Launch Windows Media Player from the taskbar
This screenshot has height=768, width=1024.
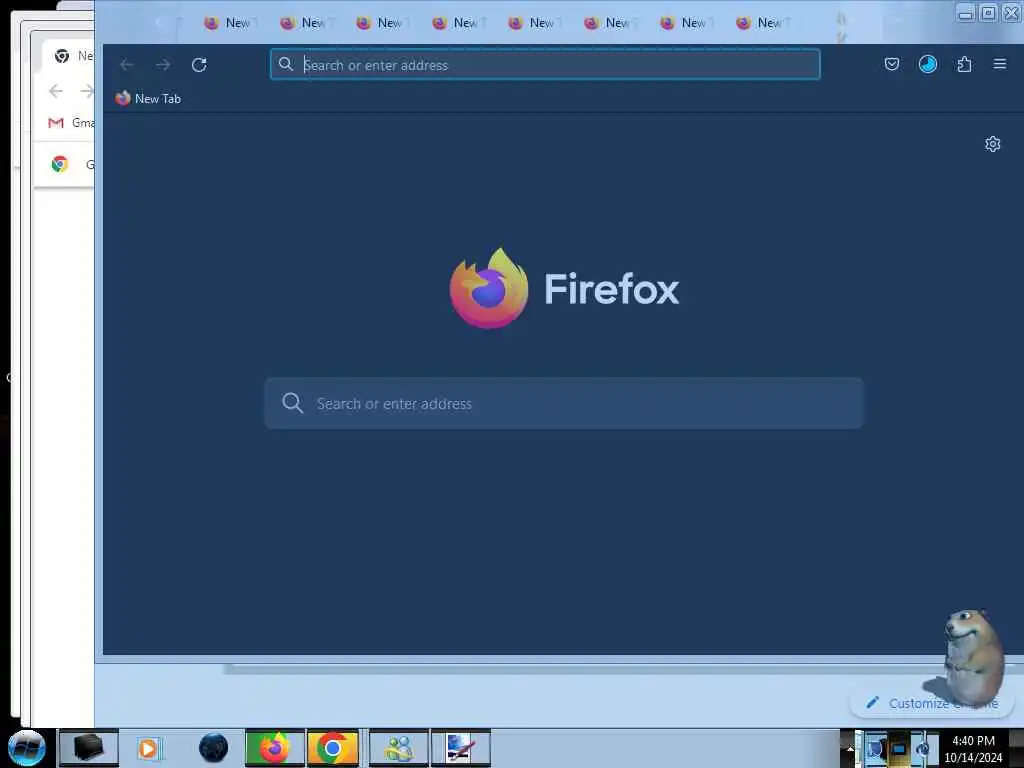(x=148, y=748)
